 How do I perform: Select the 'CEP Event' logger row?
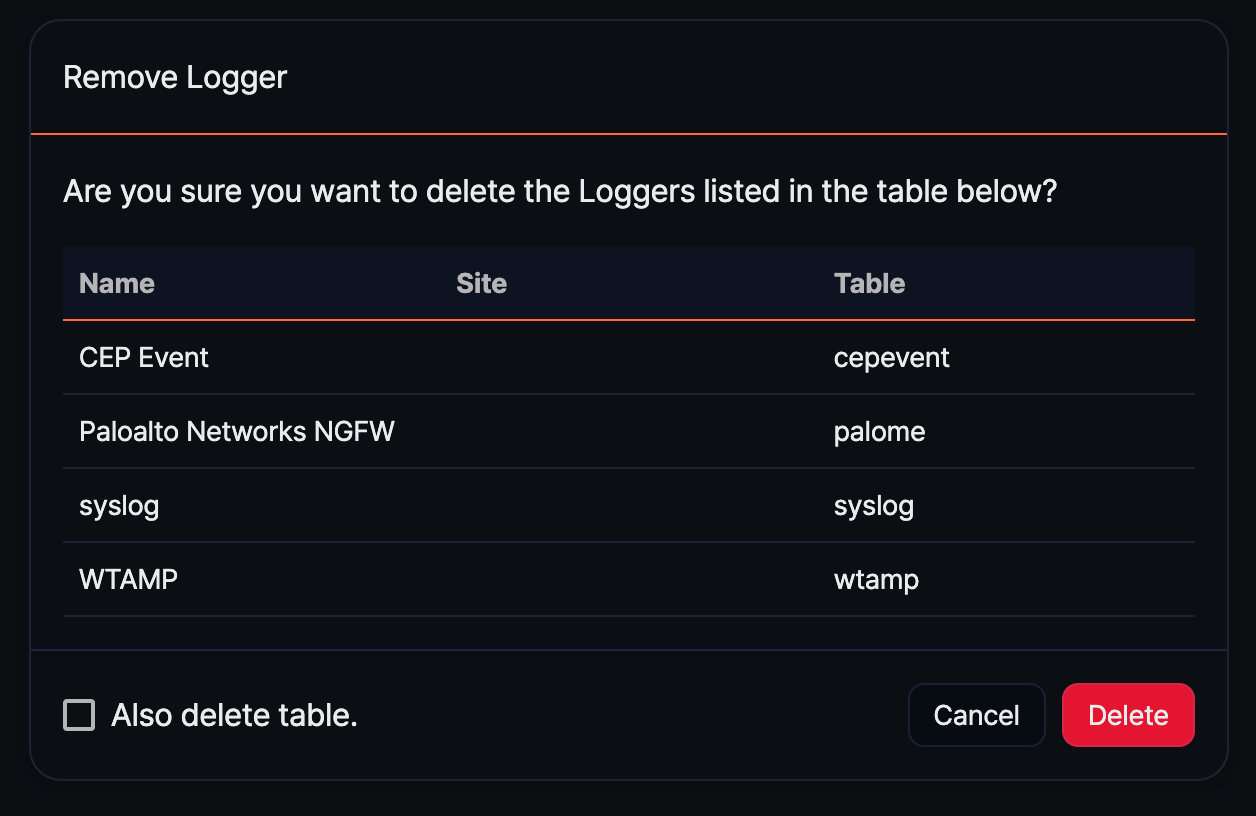144,357
